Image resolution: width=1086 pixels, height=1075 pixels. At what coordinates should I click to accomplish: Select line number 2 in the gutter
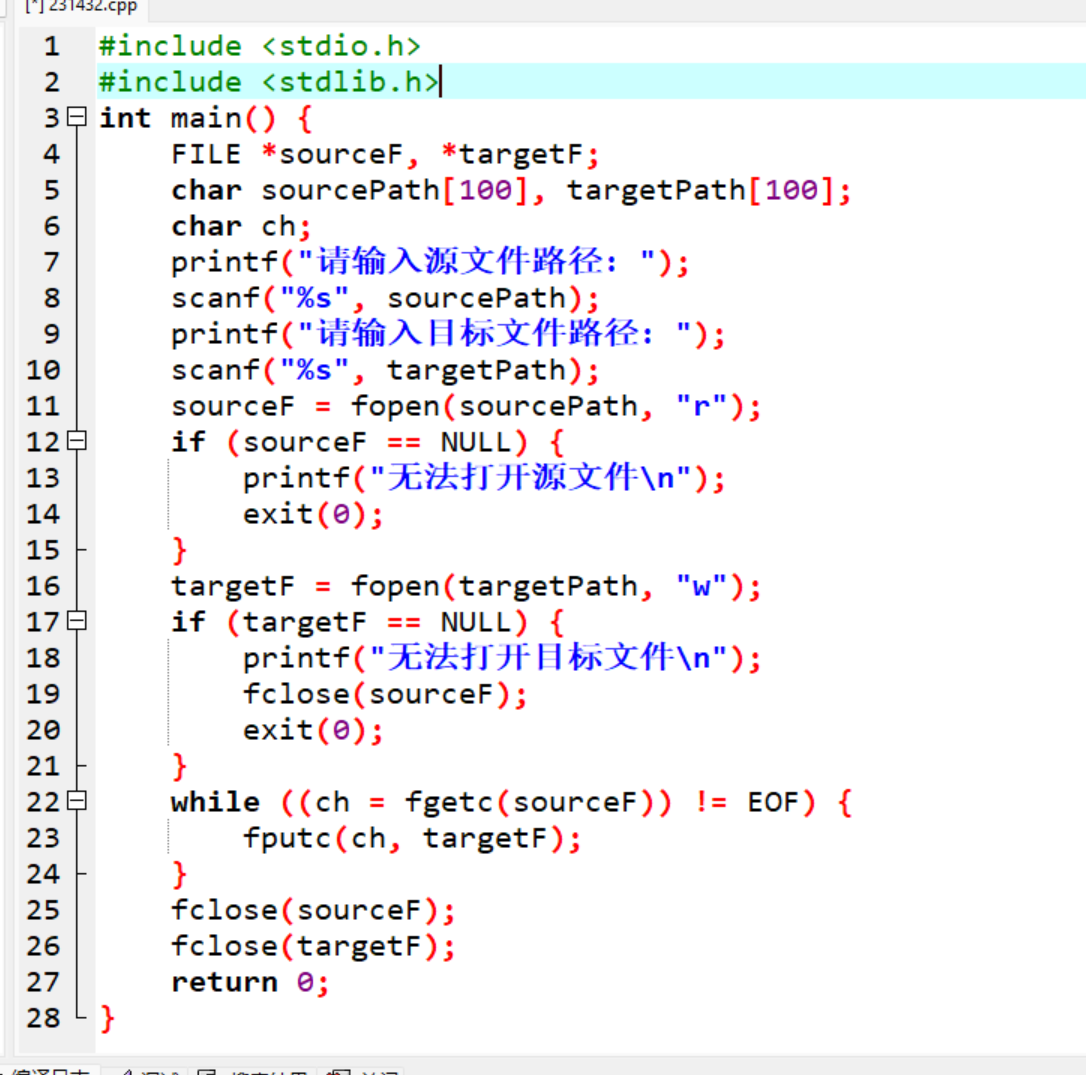pyautogui.click(x=51, y=82)
